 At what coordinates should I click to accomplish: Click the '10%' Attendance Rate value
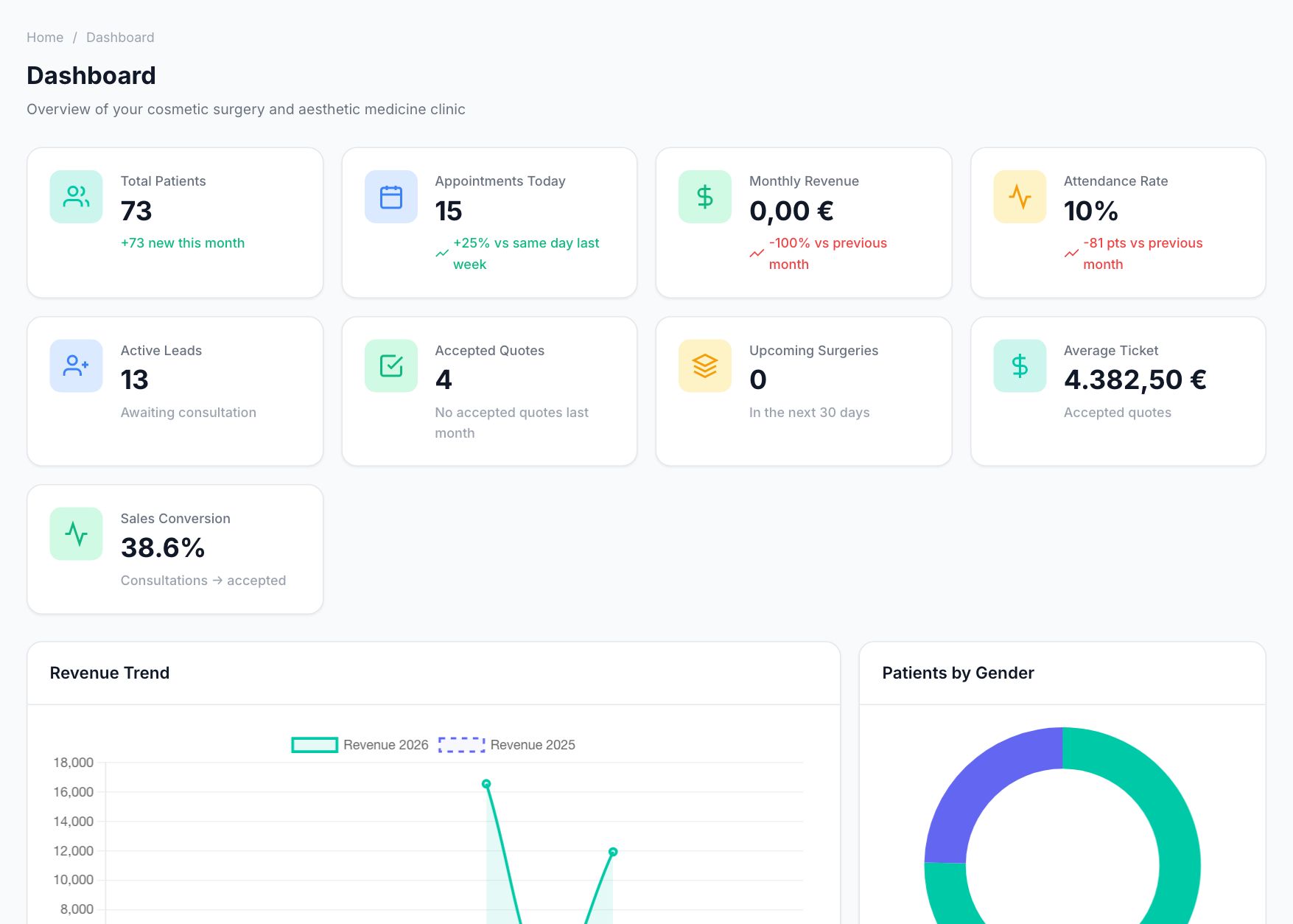[1091, 211]
